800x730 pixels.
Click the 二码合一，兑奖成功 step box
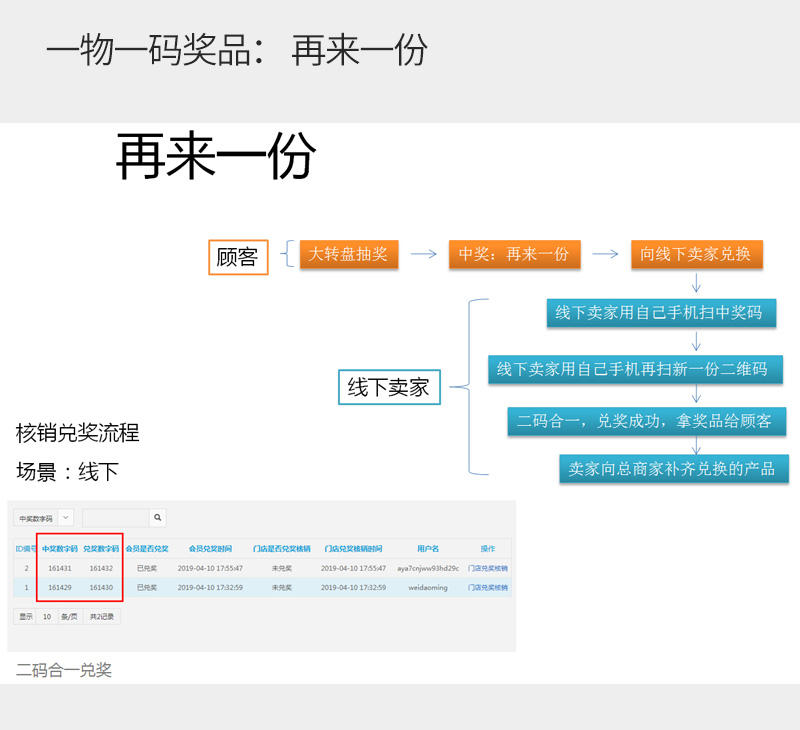pyautogui.click(x=644, y=421)
